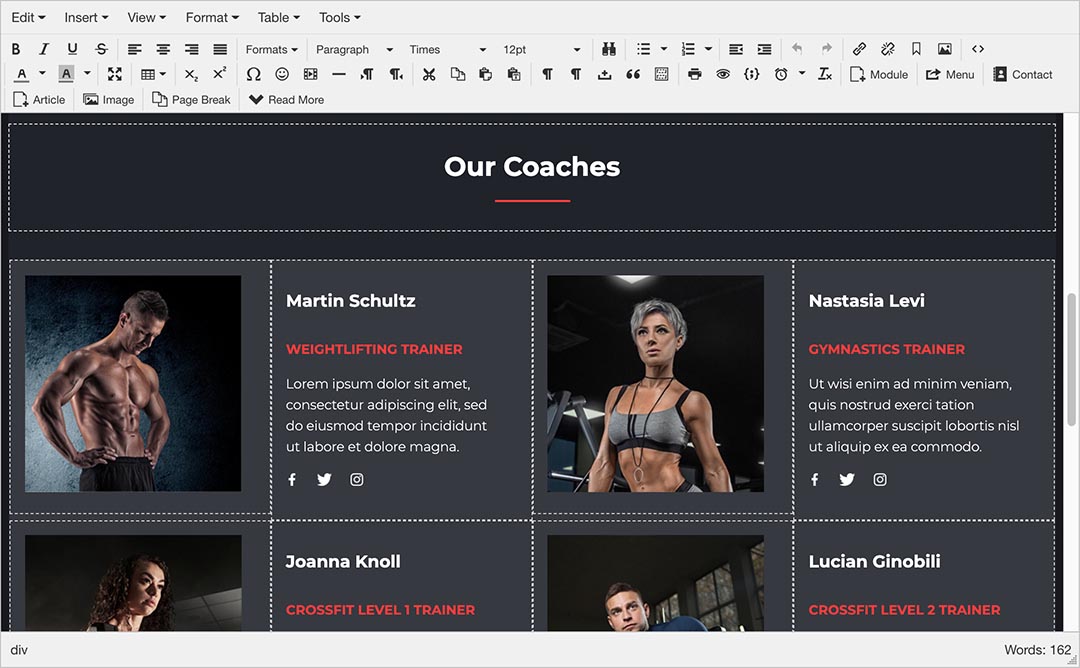This screenshot has width=1080, height=668.
Task: Insert a non-breaking space character icon
Action: pos(662,74)
